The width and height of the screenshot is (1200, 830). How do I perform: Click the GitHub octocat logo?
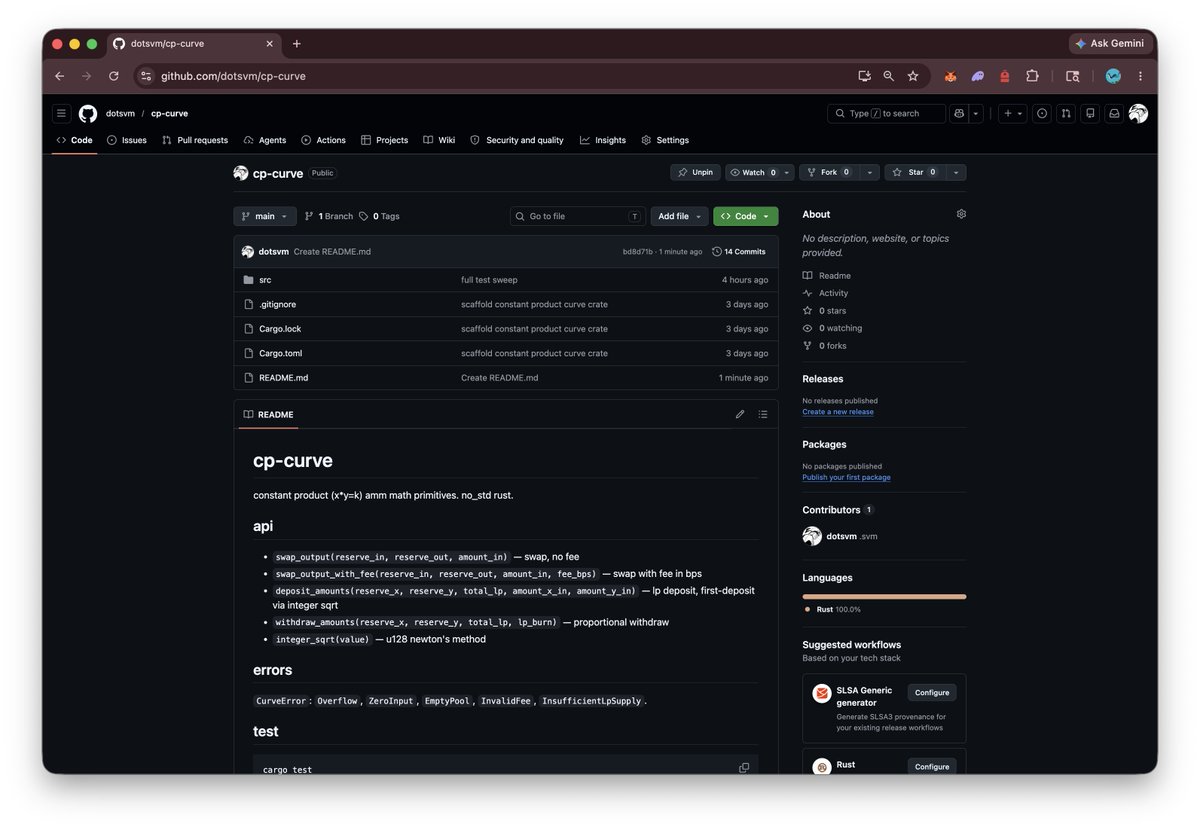click(88, 114)
